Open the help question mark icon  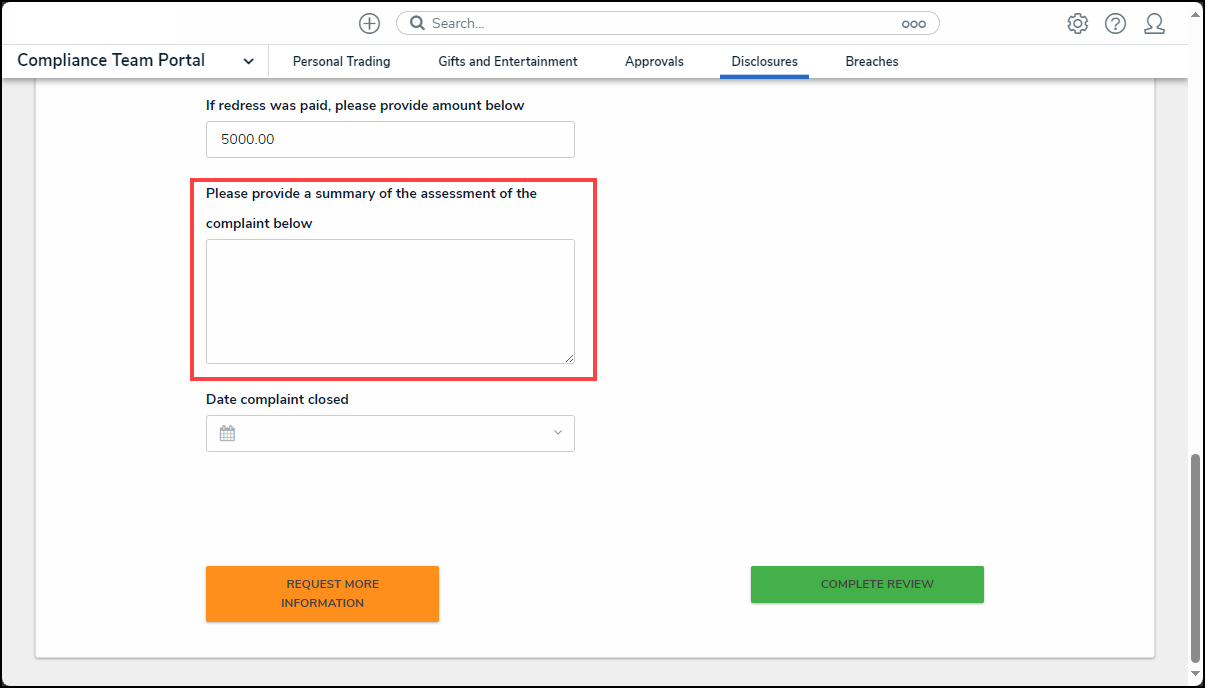tap(1115, 23)
